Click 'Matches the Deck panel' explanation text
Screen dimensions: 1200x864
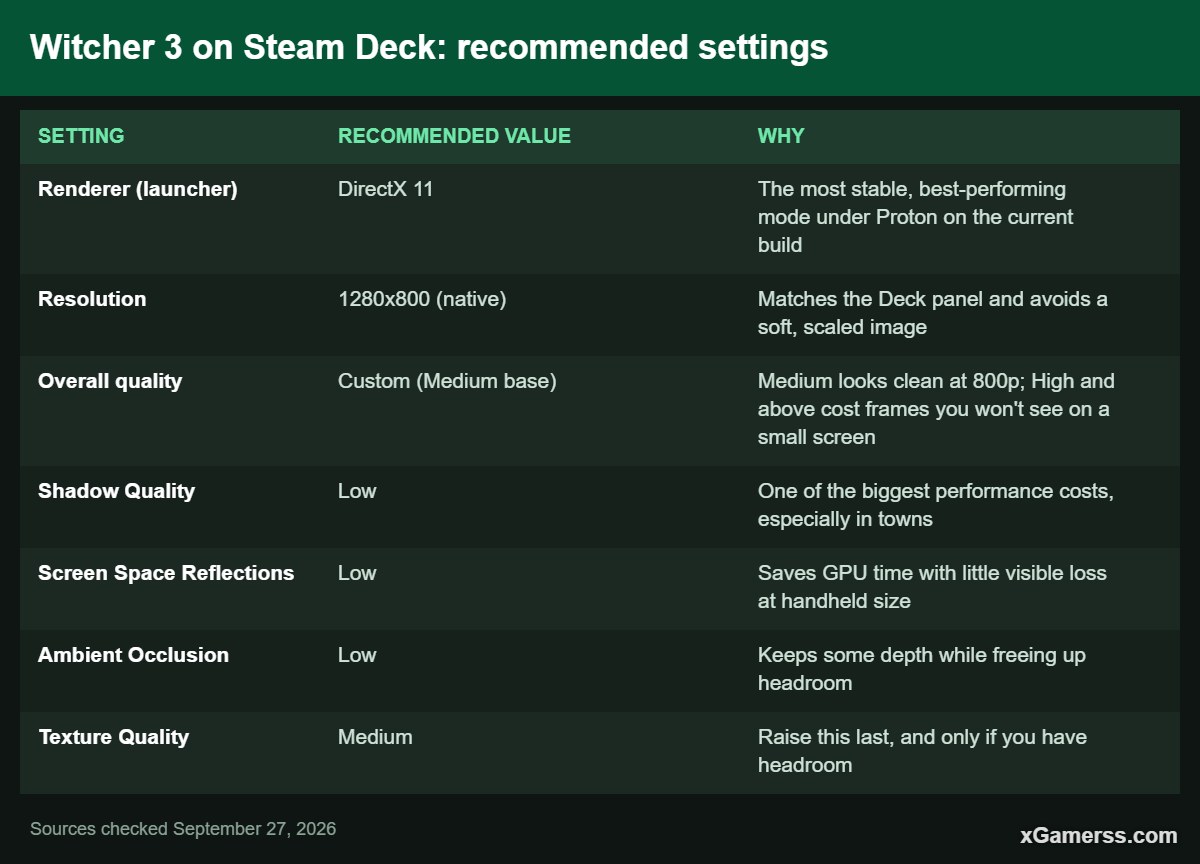point(932,313)
